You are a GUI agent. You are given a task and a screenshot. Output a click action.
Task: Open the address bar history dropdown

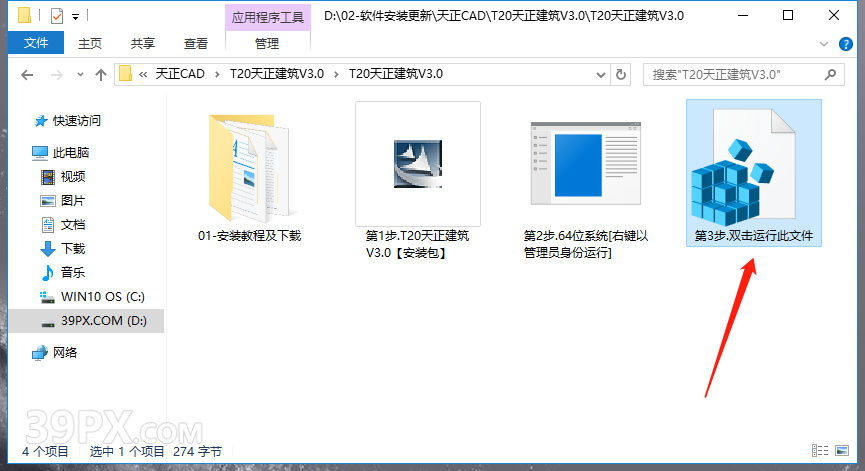(x=601, y=74)
